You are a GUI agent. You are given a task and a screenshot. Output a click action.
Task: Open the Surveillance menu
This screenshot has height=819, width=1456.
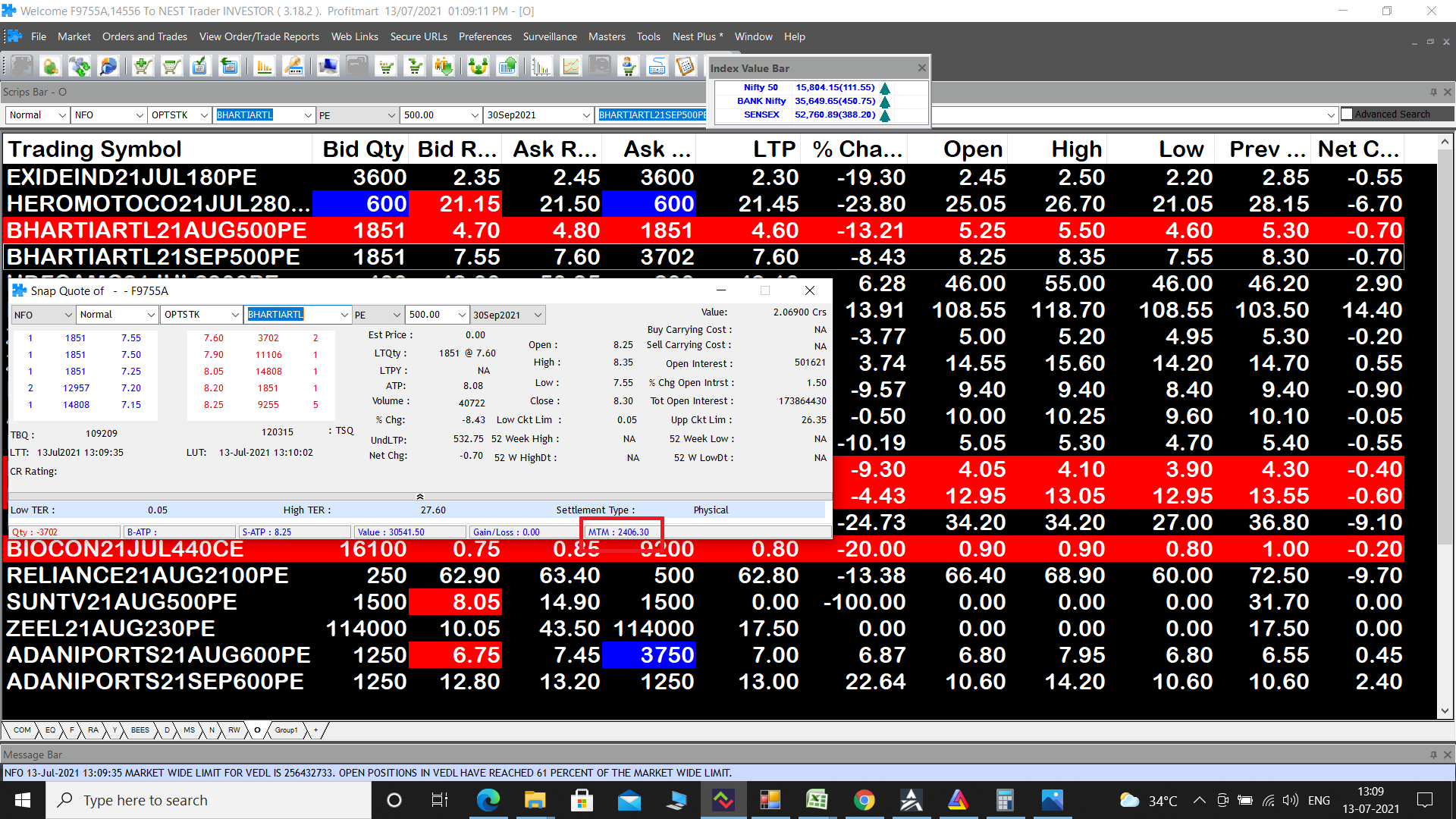tap(550, 36)
